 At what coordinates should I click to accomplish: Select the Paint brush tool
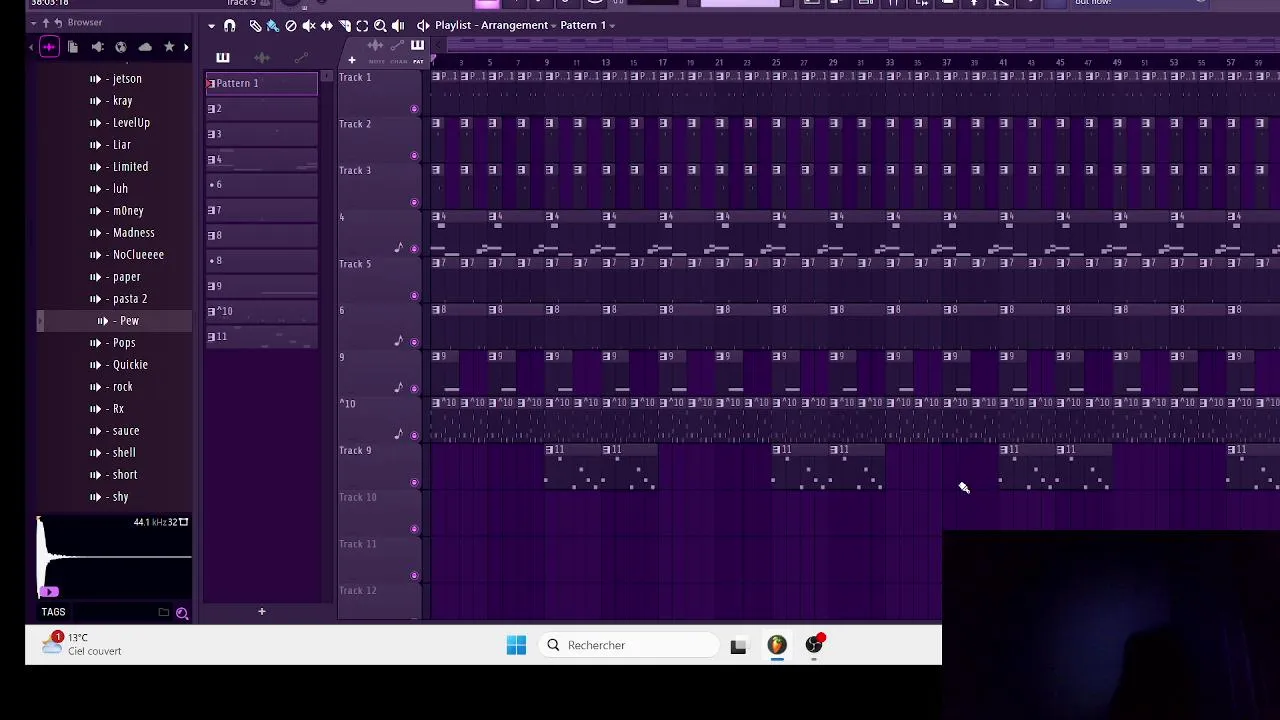tap(272, 25)
